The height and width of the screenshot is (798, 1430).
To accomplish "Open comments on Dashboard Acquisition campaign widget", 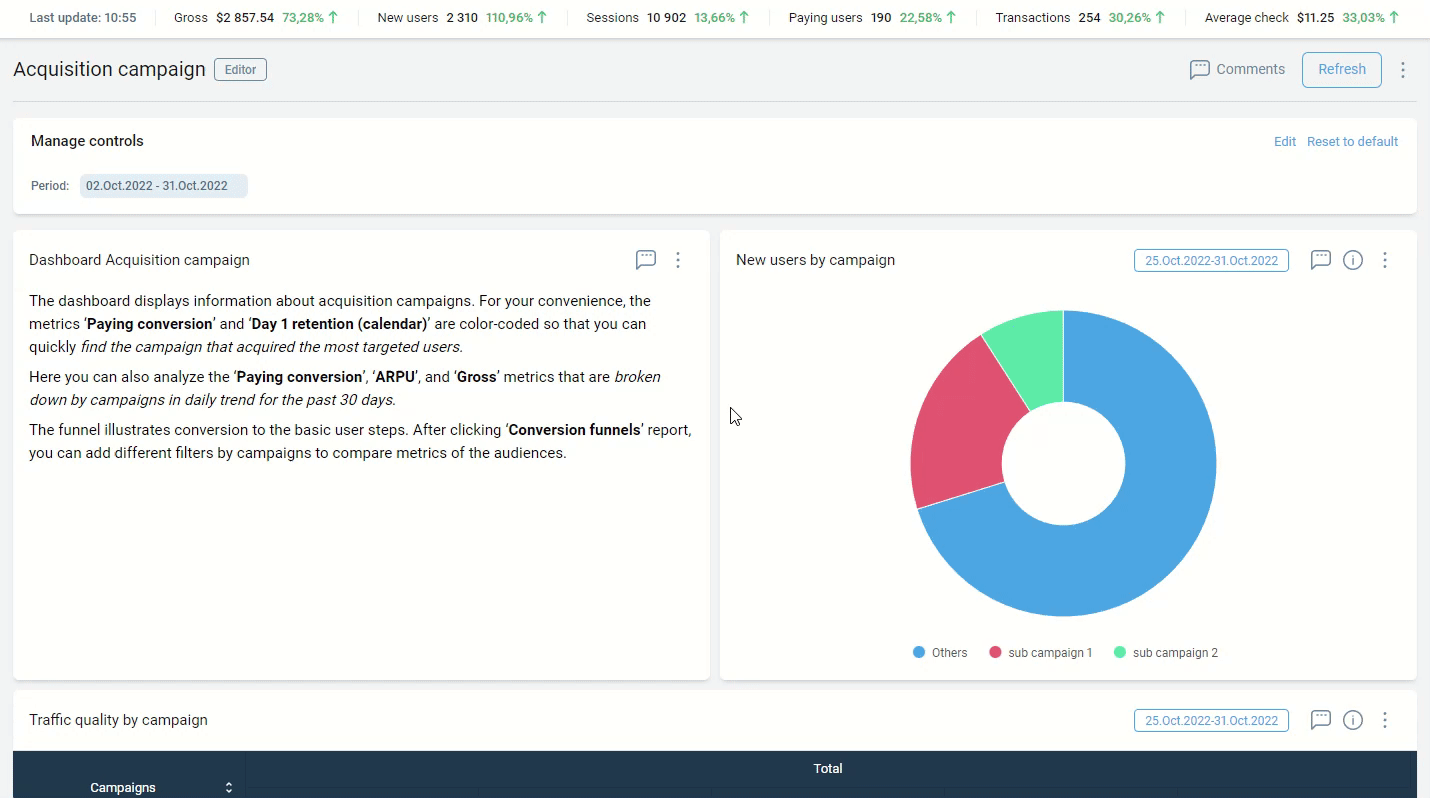I will (646, 260).
